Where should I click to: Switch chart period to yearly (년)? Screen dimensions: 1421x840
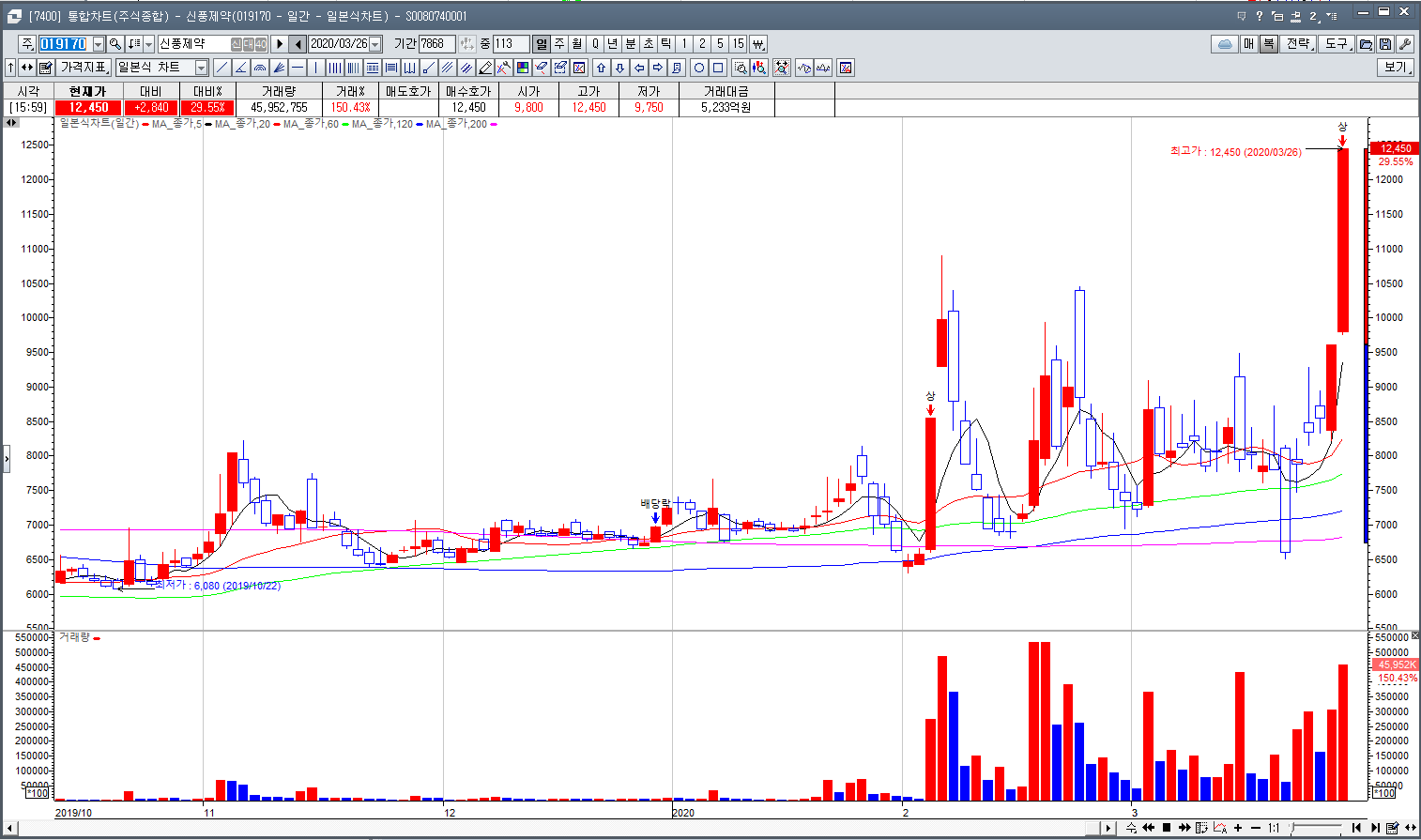(612, 44)
